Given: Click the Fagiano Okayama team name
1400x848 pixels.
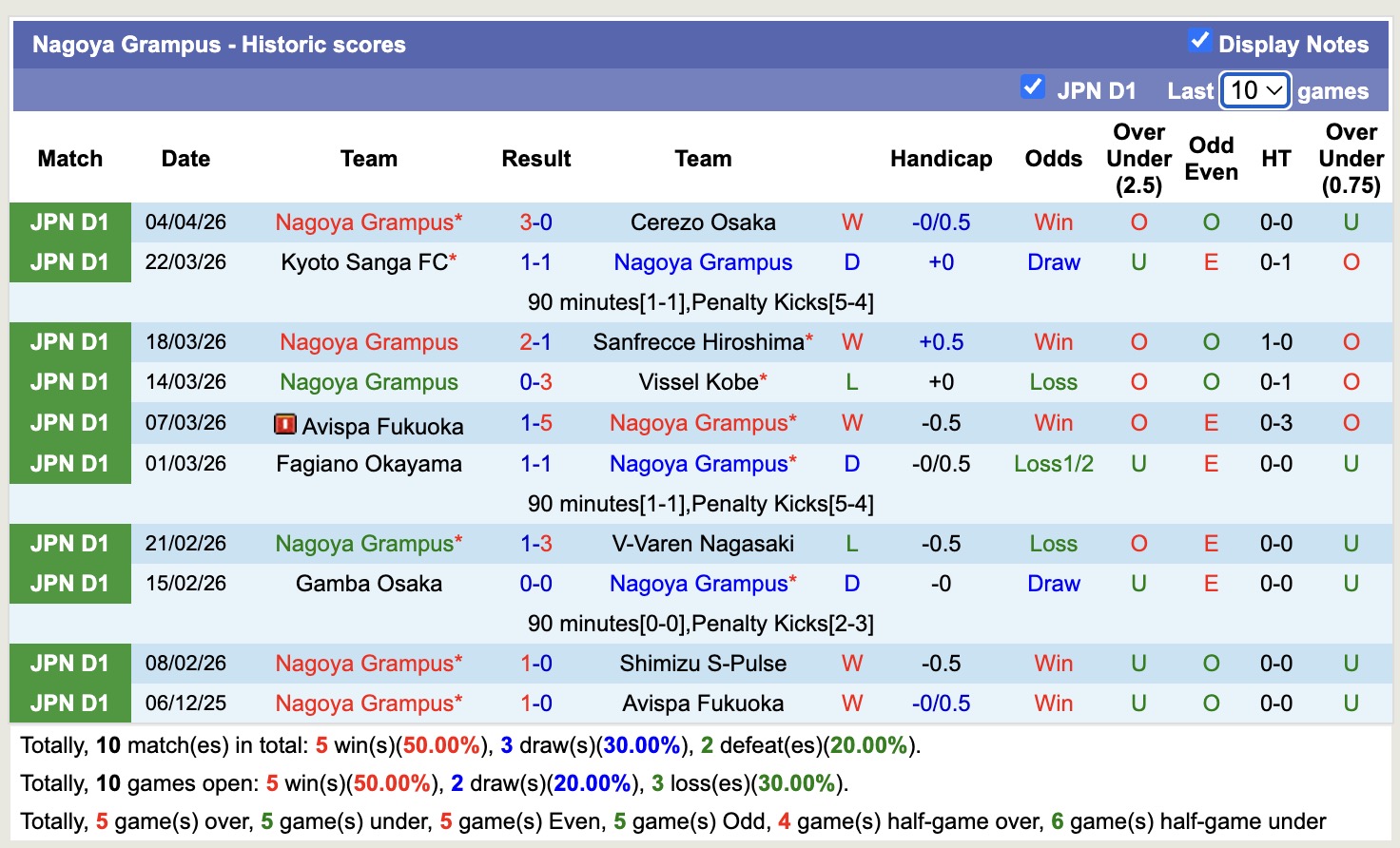Looking at the screenshot, I should click(369, 463).
